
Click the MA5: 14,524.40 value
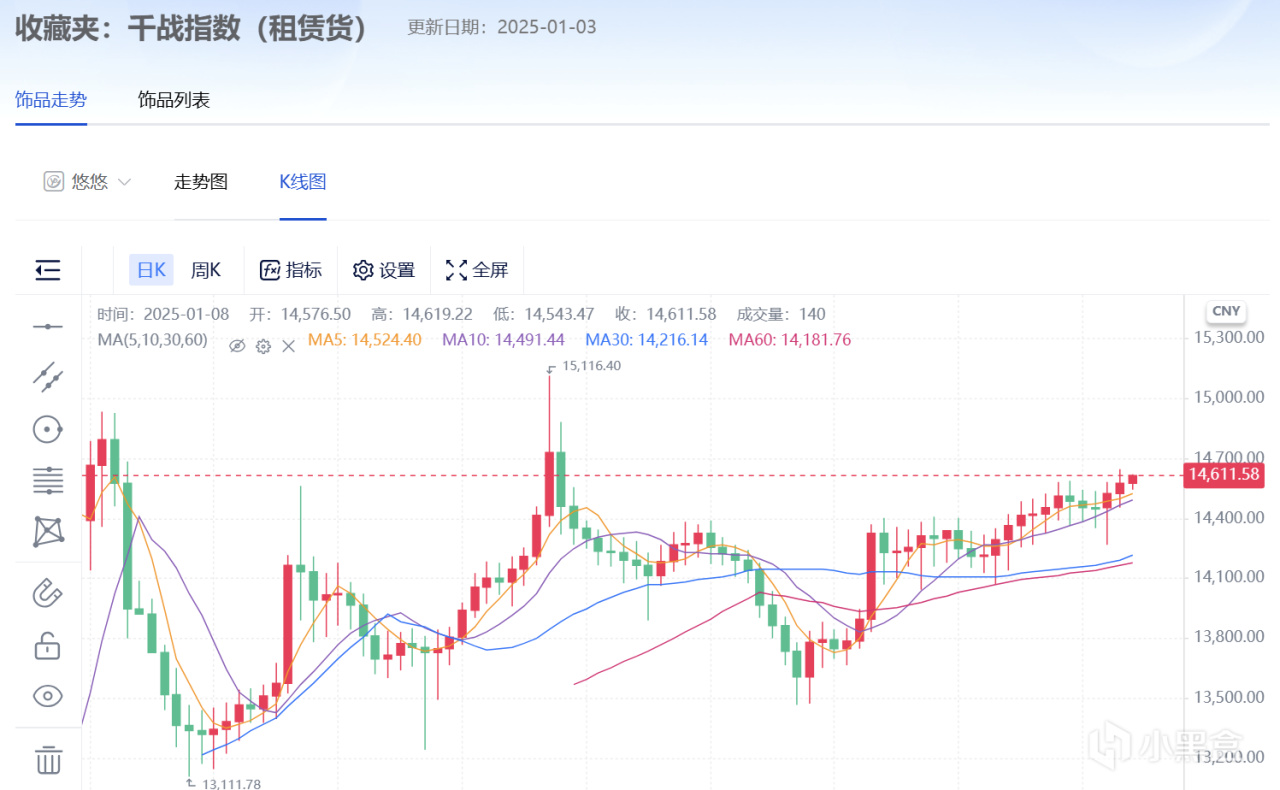[365, 340]
